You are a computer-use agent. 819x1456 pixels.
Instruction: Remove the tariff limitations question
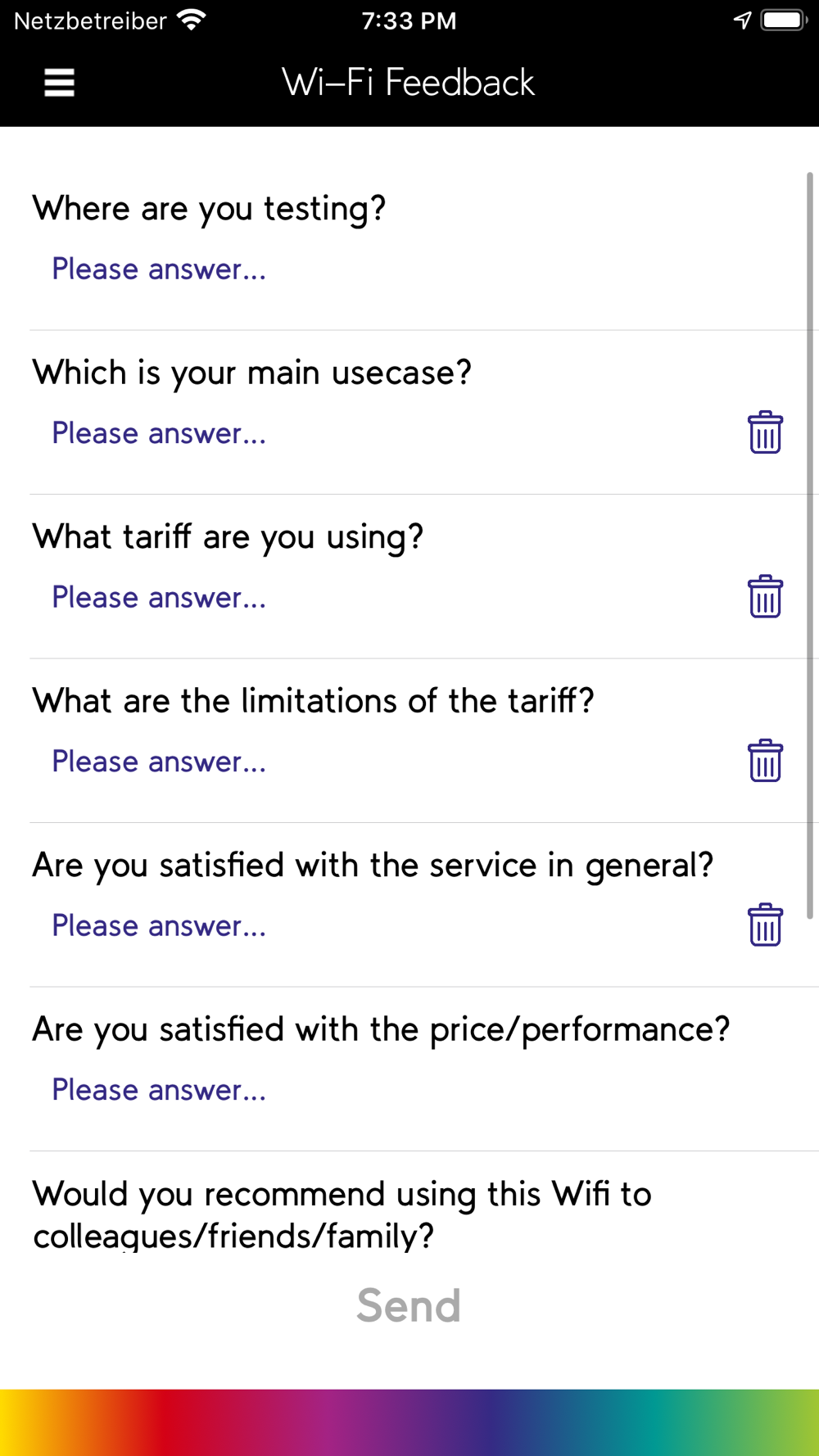pos(765,761)
